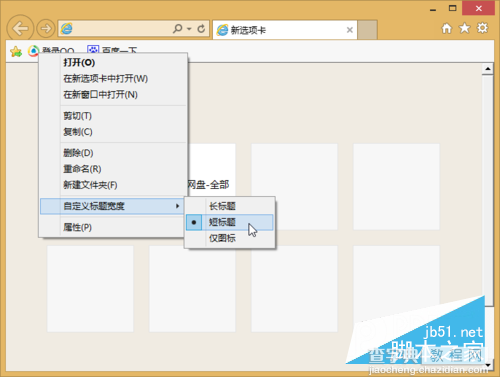Go back with the Back arrow button
Image resolution: width=500 pixels, height=377 pixels.
20,29
